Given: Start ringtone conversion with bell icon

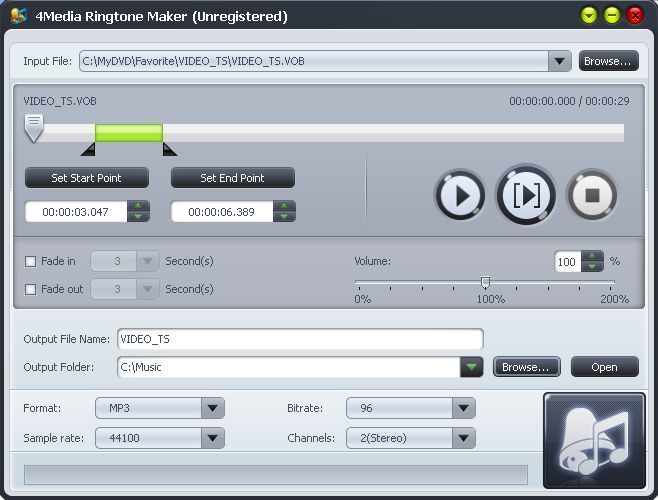Looking at the screenshot, I should pos(594,441).
